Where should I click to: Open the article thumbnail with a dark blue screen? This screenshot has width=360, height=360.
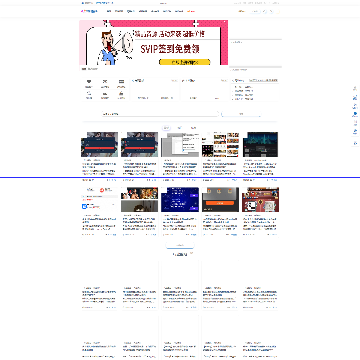click(x=180, y=199)
